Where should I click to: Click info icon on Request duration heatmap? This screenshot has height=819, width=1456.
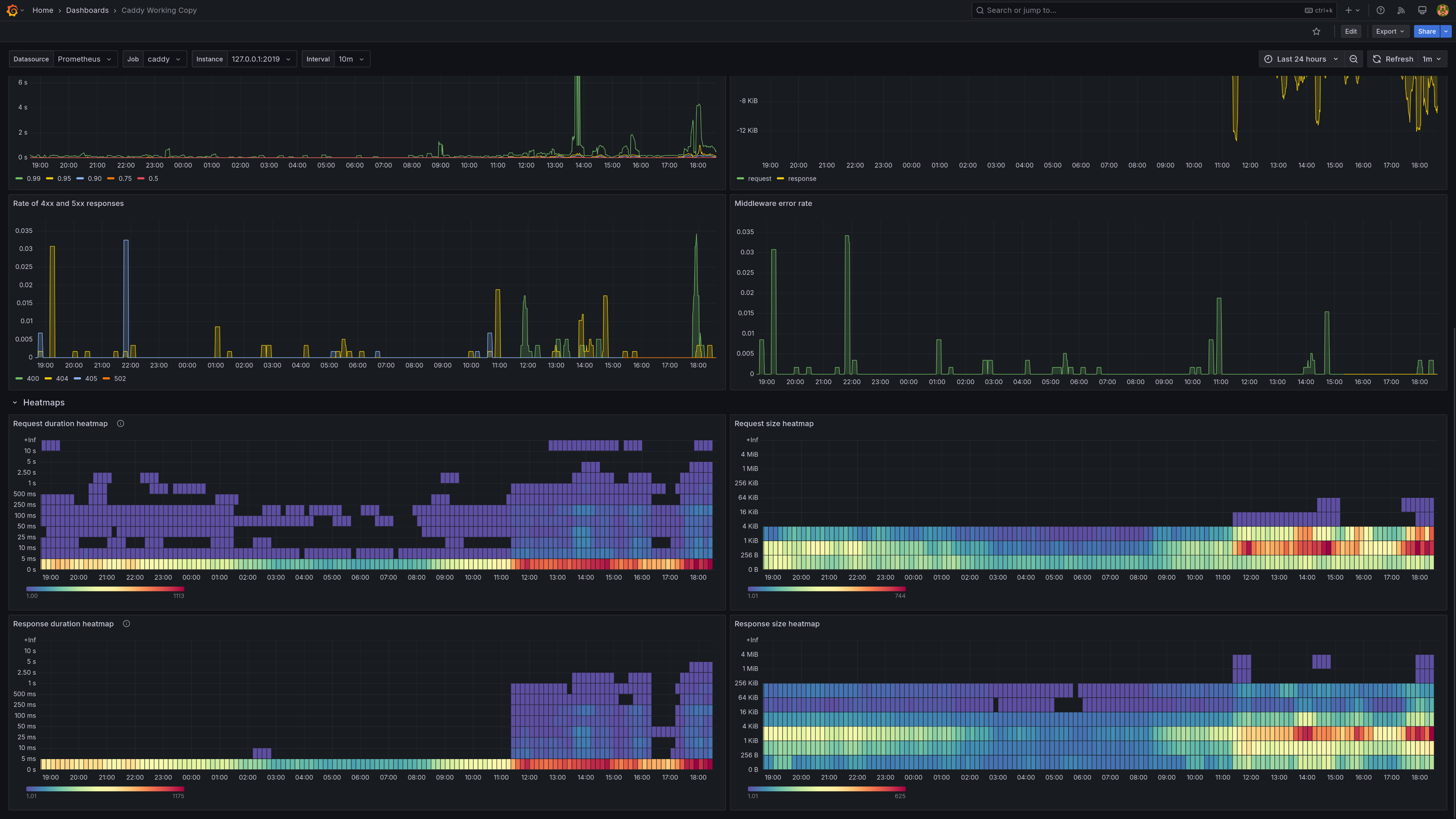coord(121,424)
